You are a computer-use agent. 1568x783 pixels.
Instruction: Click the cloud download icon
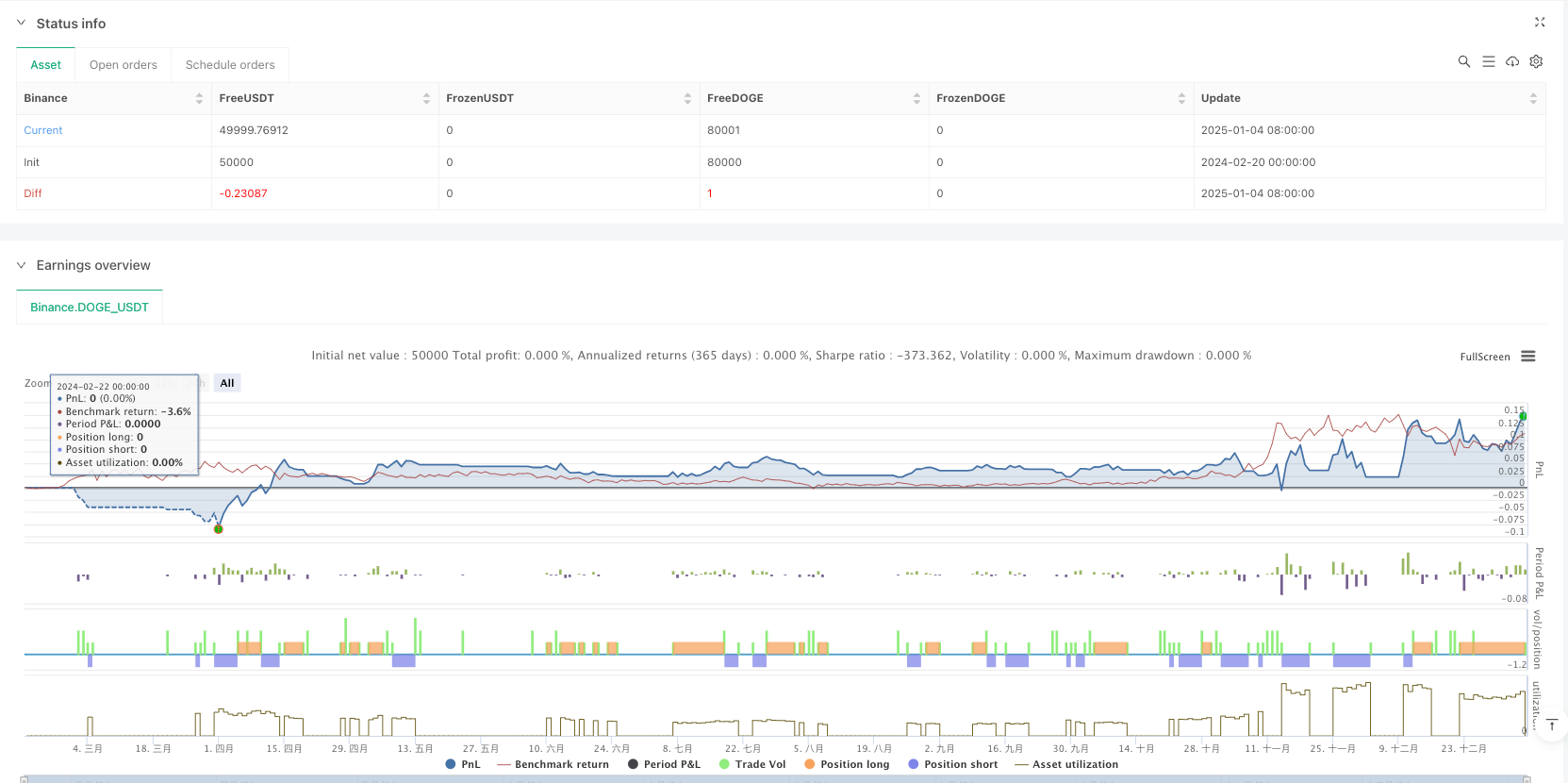tap(1512, 61)
